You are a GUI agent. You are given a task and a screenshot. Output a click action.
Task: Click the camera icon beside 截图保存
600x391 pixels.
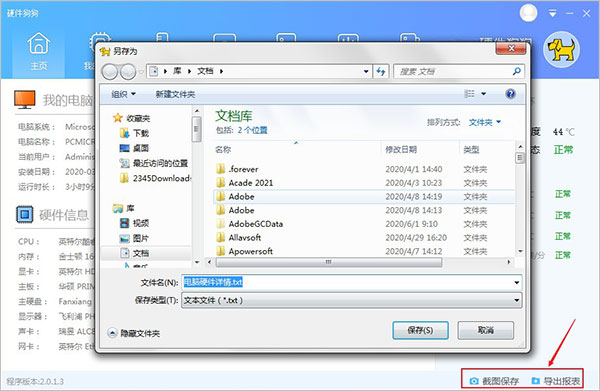tap(474, 381)
